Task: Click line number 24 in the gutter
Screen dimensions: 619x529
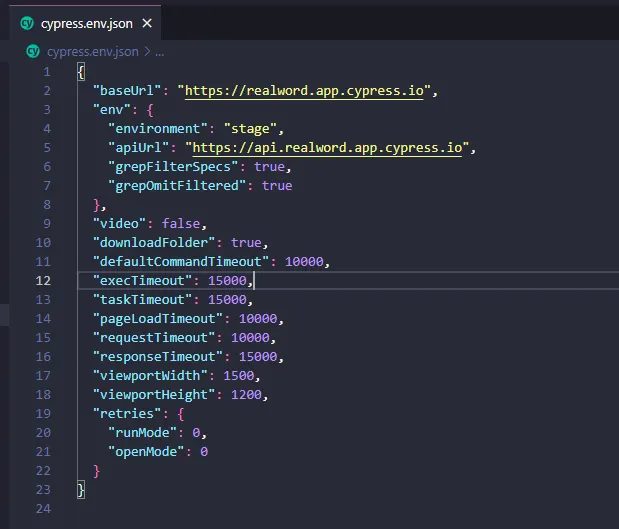Action: tap(43, 509)
